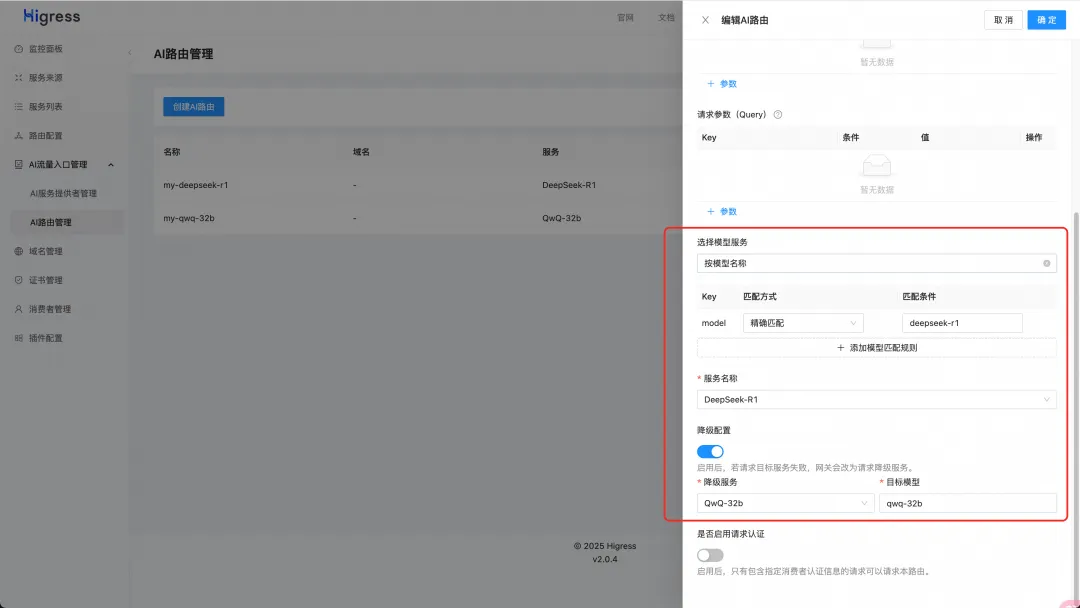Click the 插件配置 grid icon
The image size is (1080, 608).
click(x=18, y=338)
